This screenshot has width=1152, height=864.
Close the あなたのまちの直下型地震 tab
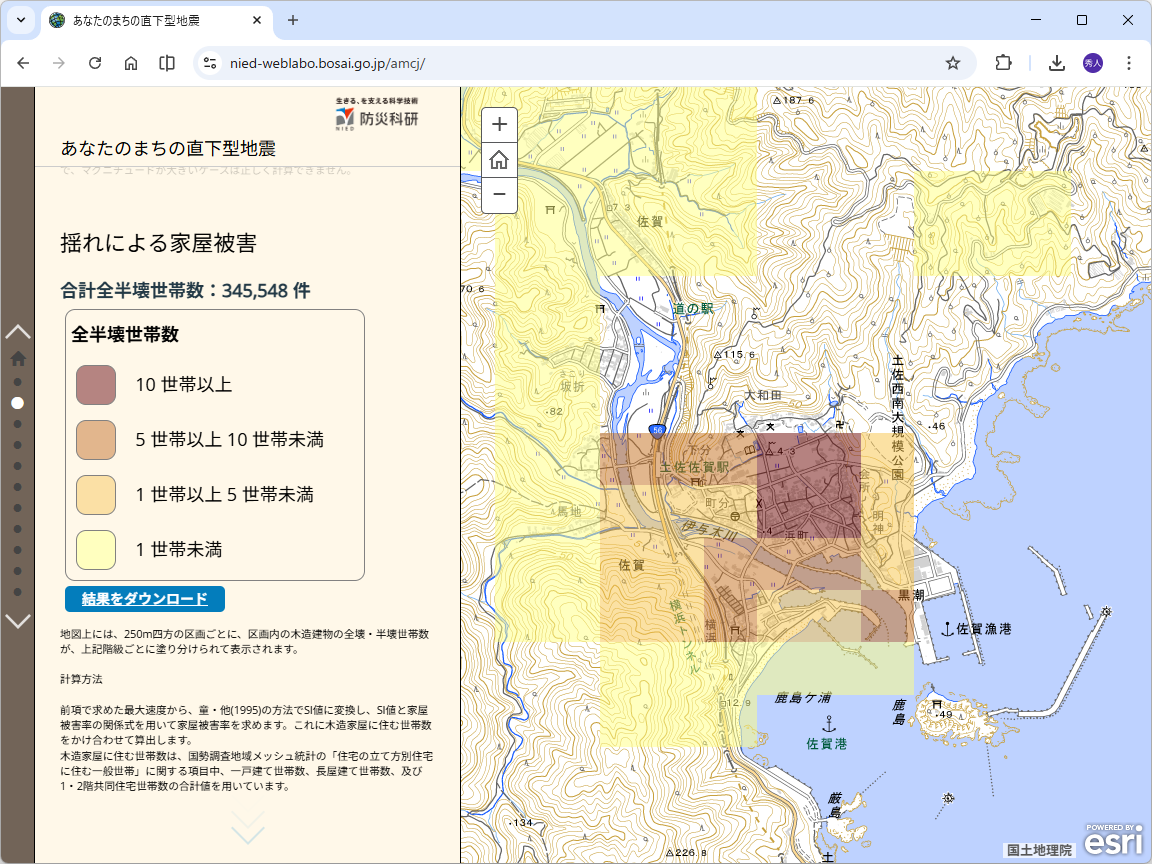point(257,21)
